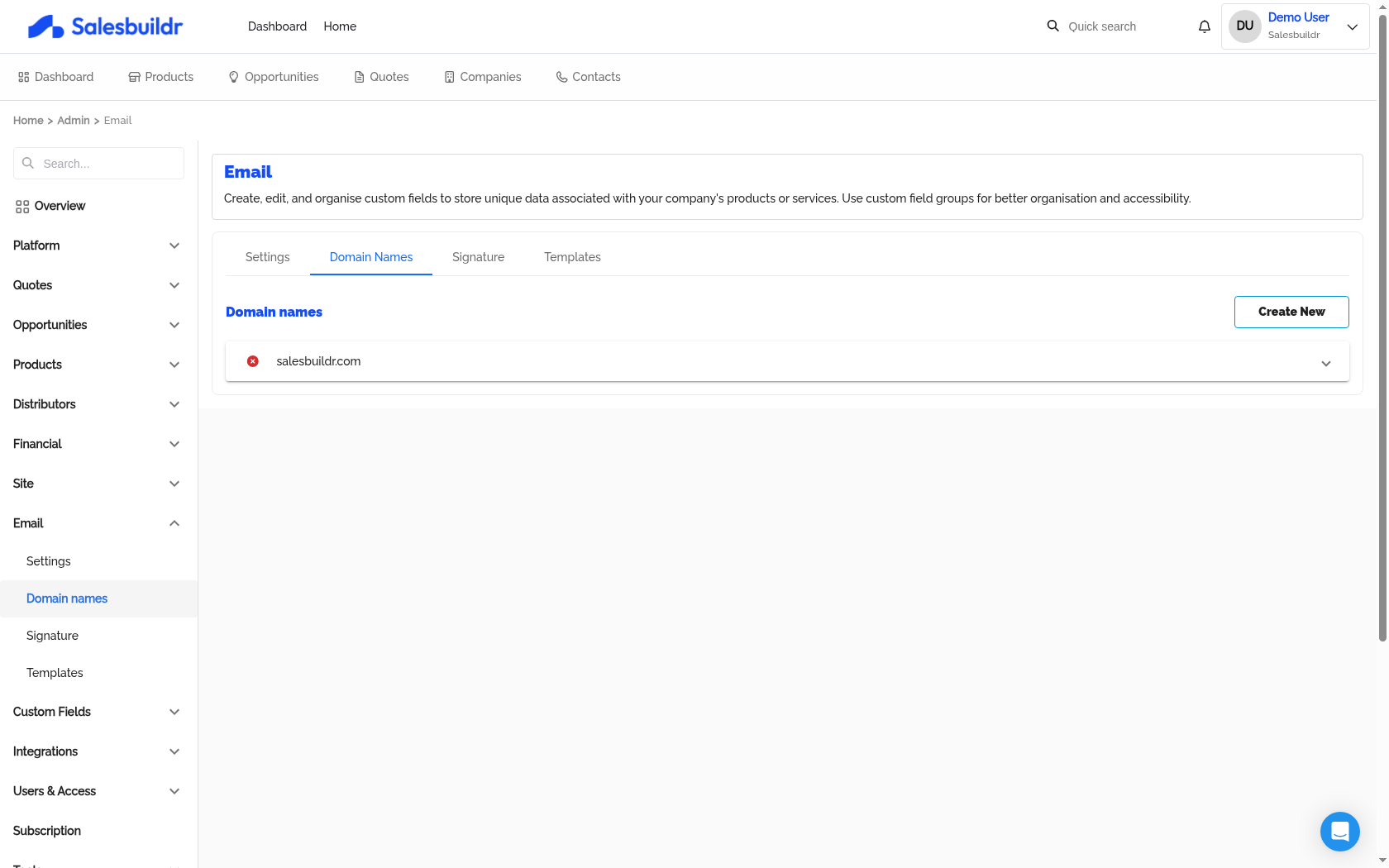1389x868 pixels.
Task: Expand the Opportunities sidebar section
Action: pos(98,325)
